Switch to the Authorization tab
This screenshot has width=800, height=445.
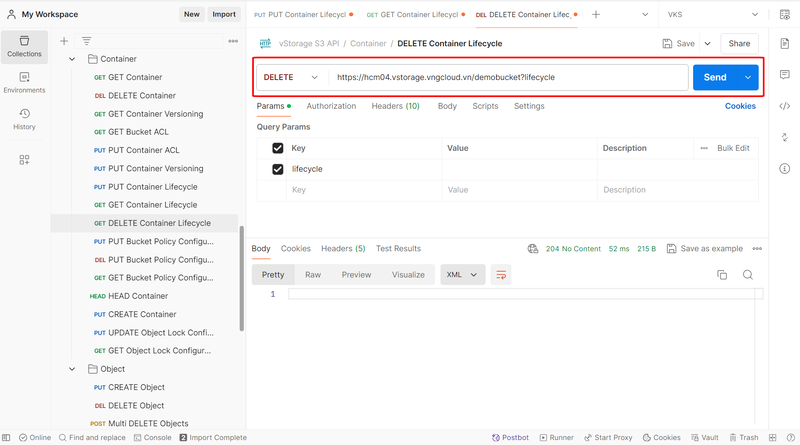coord(331,106)
